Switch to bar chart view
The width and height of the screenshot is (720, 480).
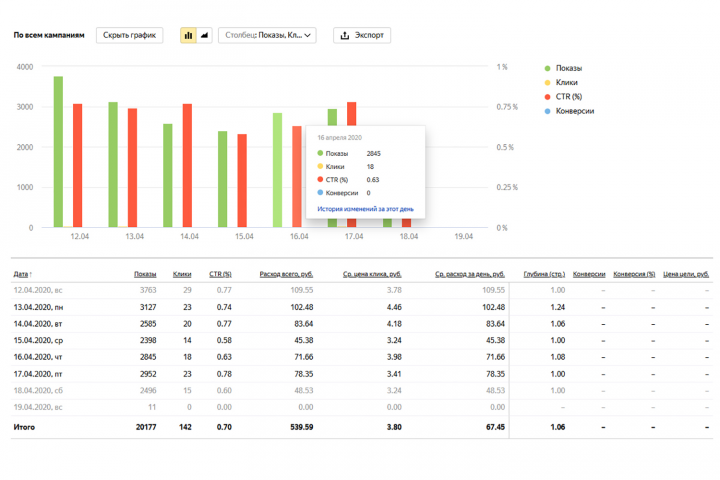click(x=188, y=35)
